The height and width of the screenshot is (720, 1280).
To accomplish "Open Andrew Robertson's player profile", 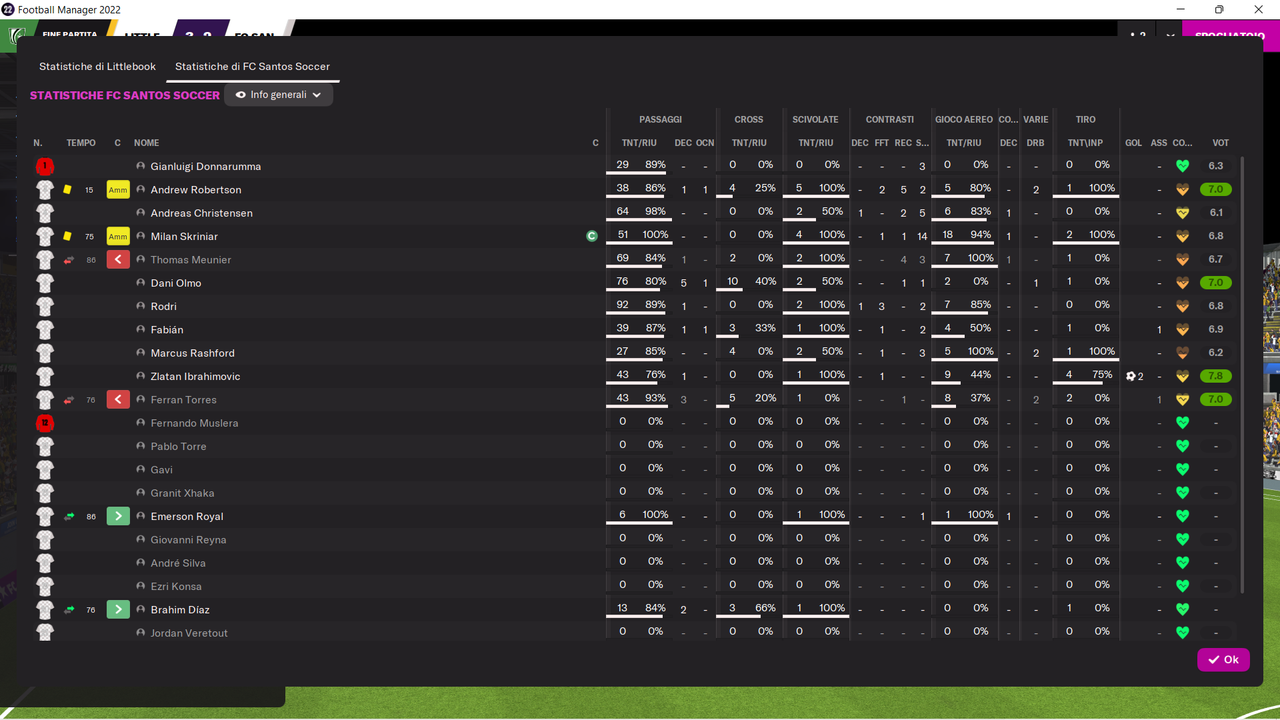I will [196, 190].
